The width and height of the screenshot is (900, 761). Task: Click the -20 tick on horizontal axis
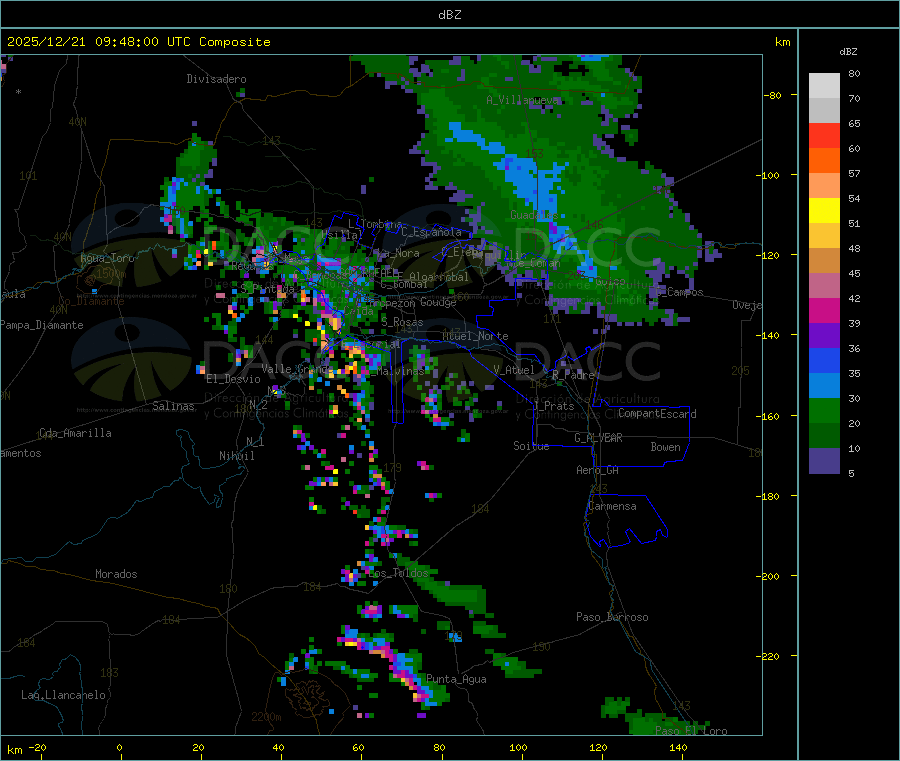[38, 747]
